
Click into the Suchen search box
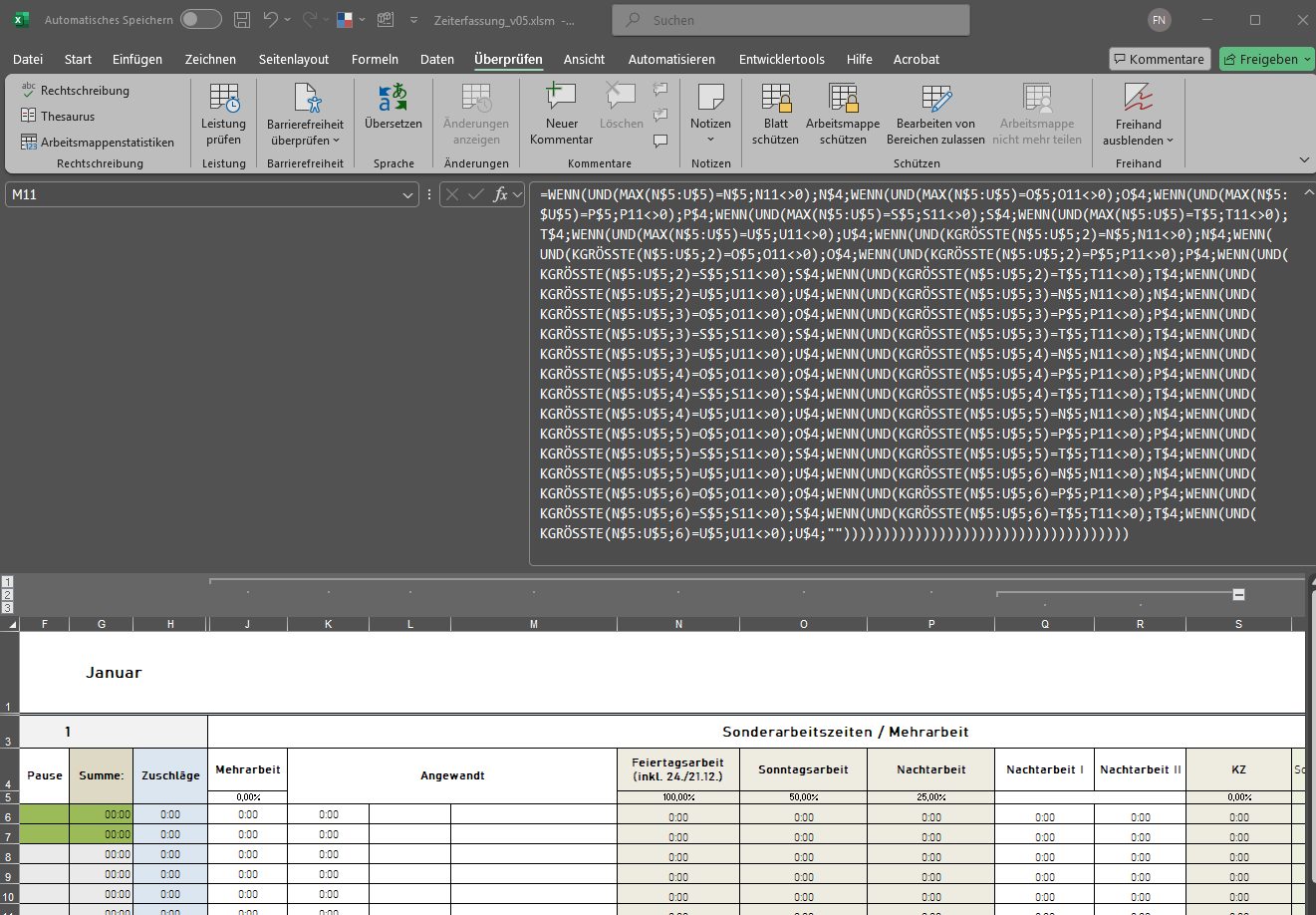[792, 20]
